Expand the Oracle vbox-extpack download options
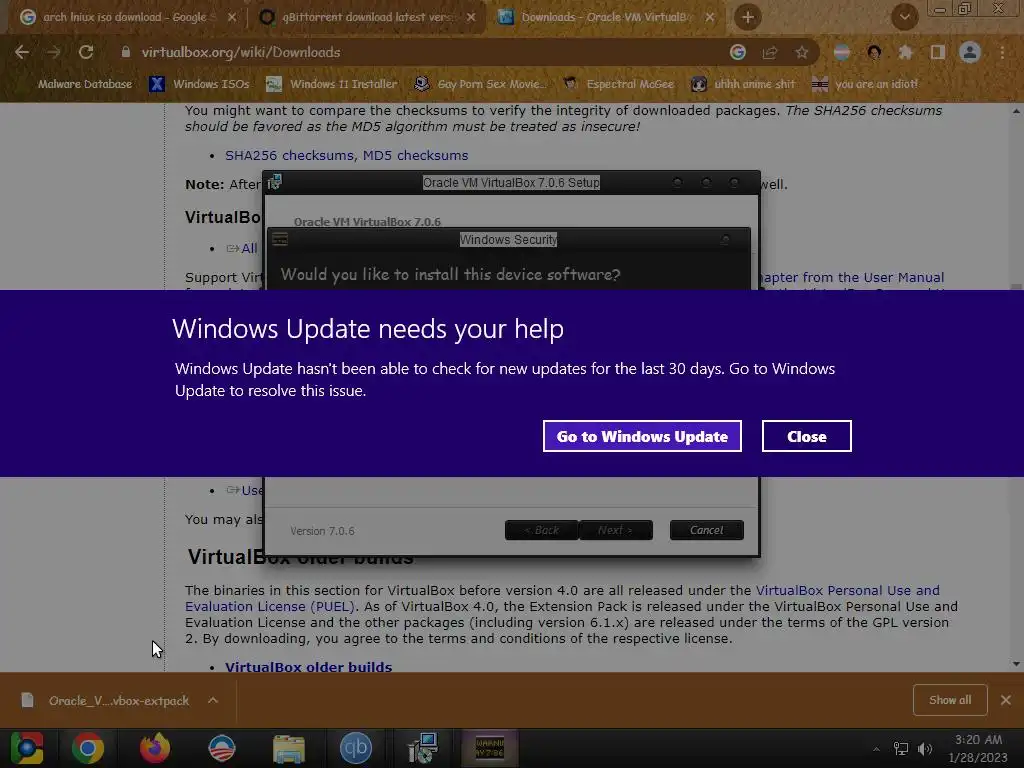Image resolution: width=1024 pixels, height=768 pixels. 213,700
